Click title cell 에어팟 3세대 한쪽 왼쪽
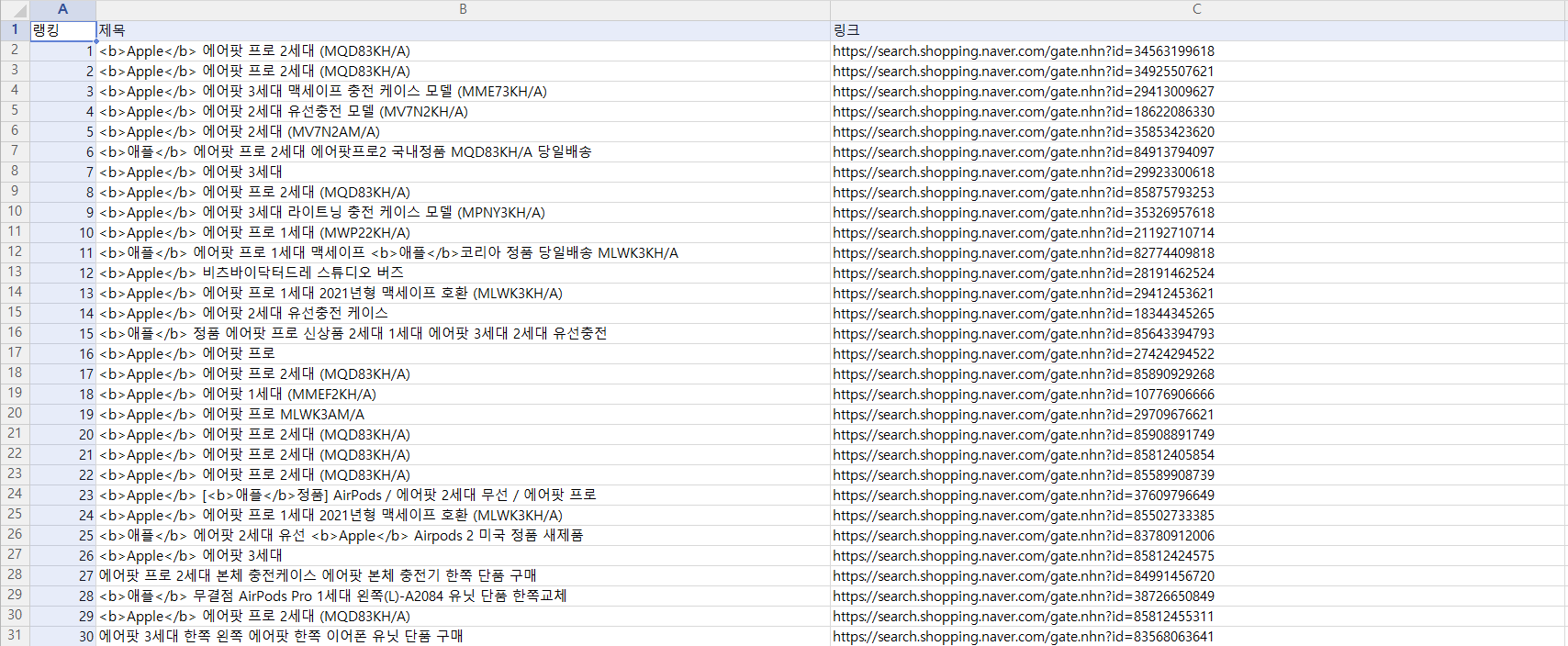Image resolution: width=1568 pixels, height=646 pixels. click(x=463, y=636)
